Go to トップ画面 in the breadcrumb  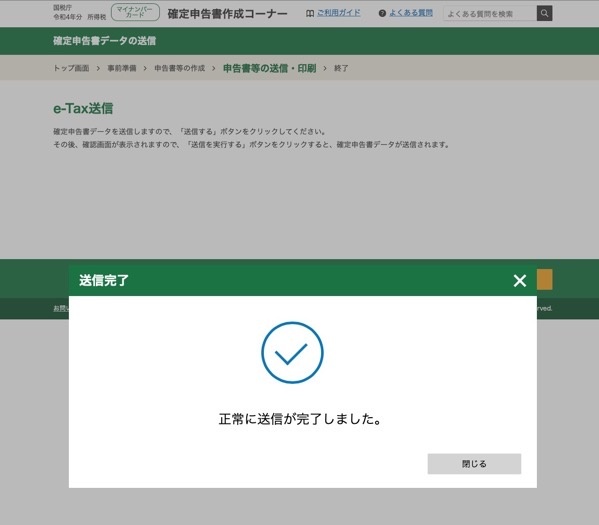pos(71,68)
